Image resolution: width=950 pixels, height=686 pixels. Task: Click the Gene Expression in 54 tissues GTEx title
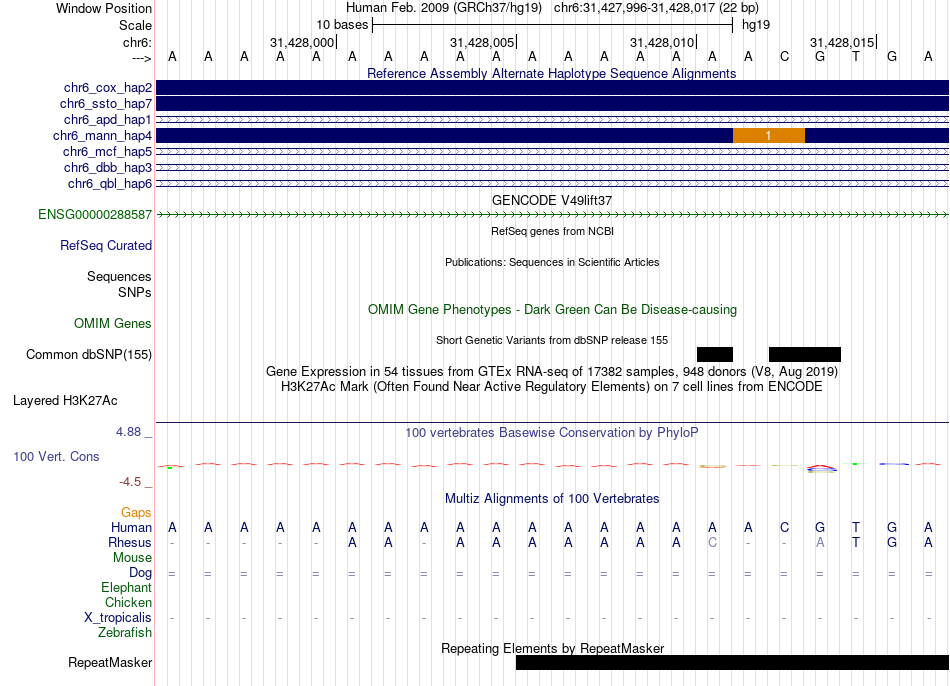tap(552, 371)
